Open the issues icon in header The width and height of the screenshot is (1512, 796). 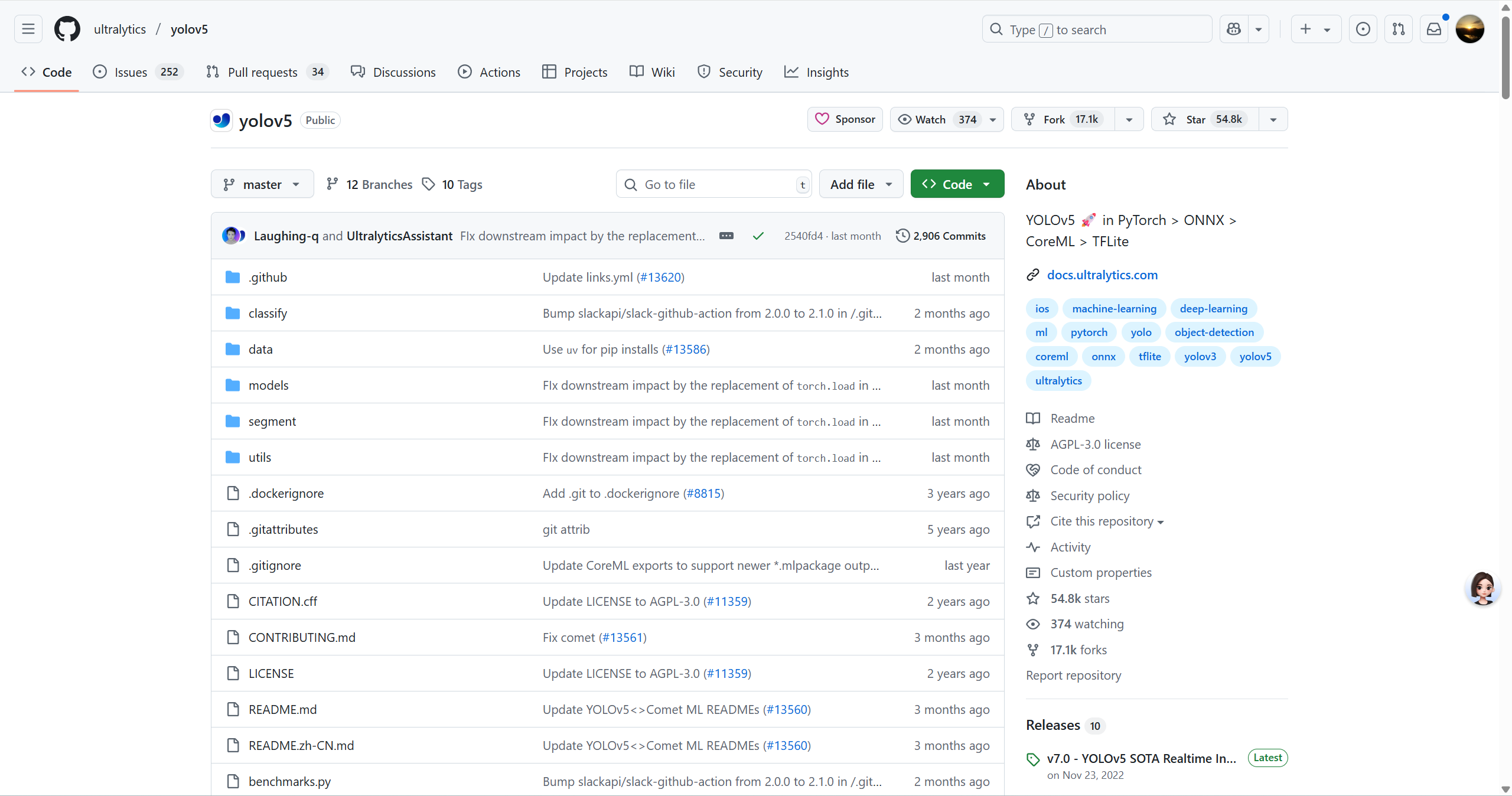(1363, 29)
